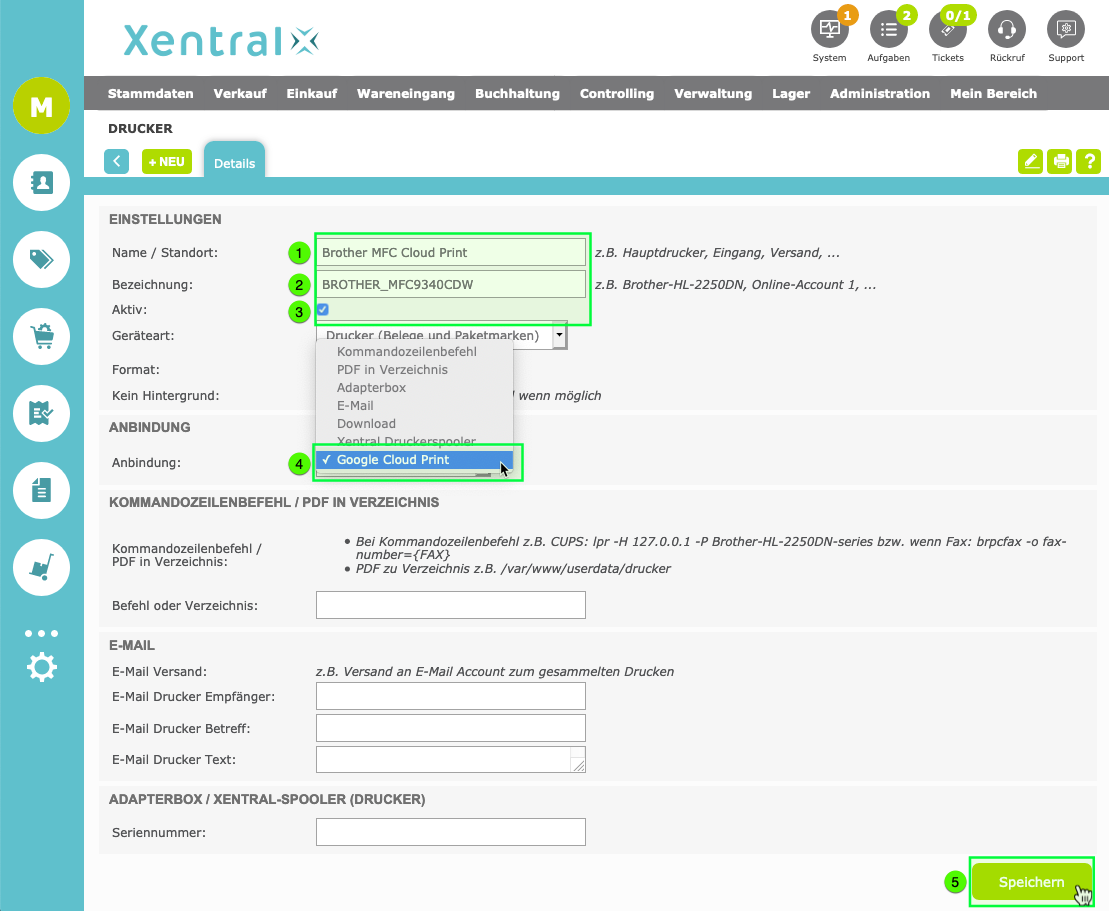The width and height of the screenshot is (1109, 911).
Task: Click the Speichern button
Action: [x=1031, y=882]
